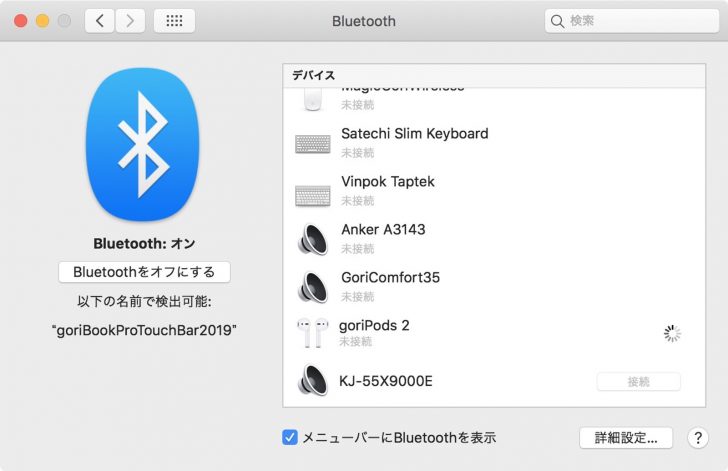Click 未接続 status under Anker A3143
Screen dimensions: 728x471
point(358,249)
